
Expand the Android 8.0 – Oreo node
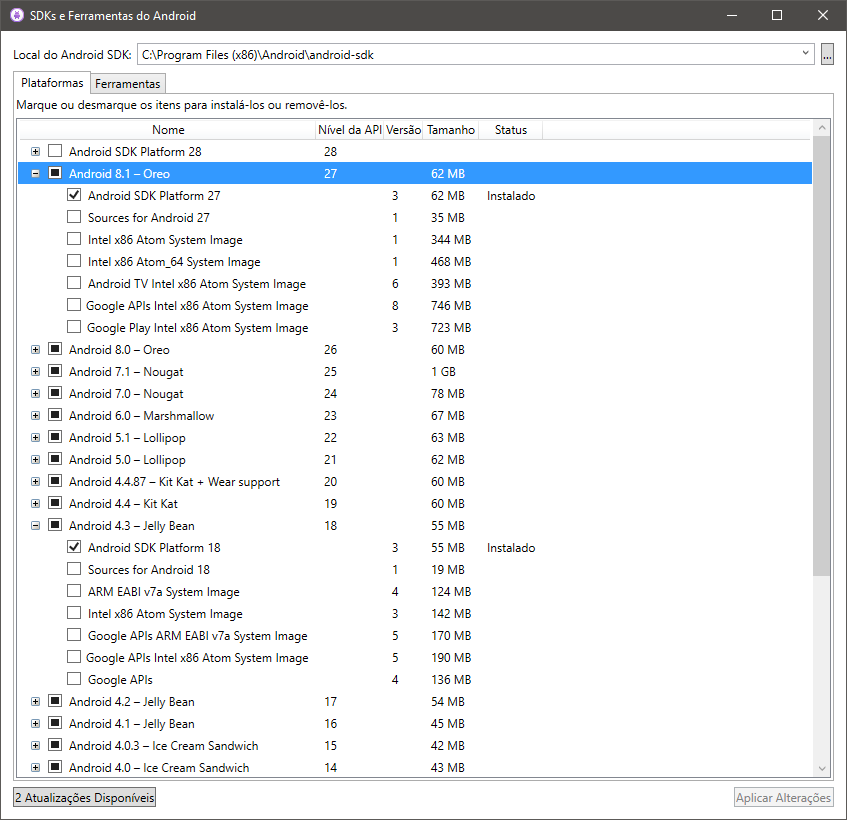tap(35, 350)
